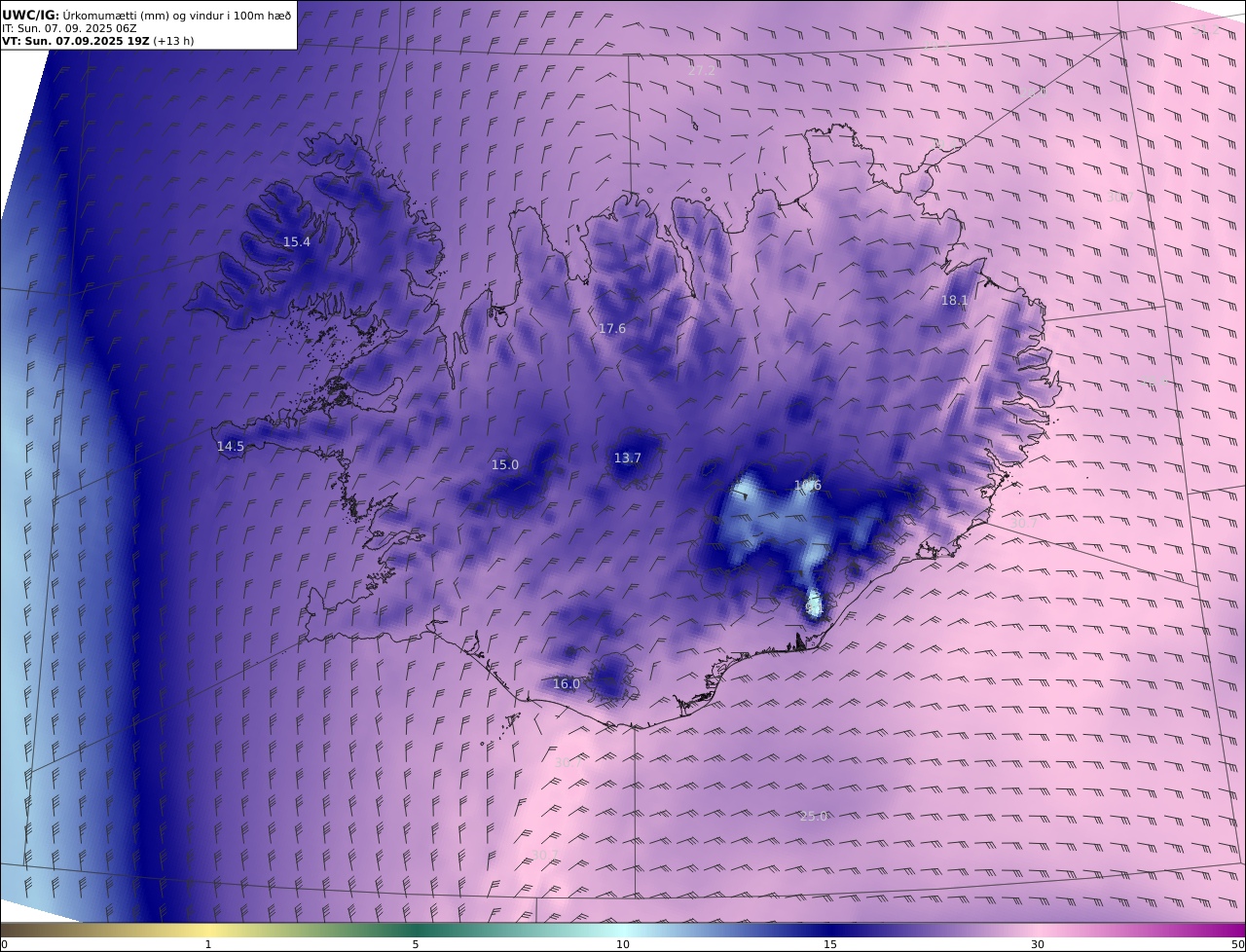The width and height of the screenshot is (1246, 952).
Task: Click the 14.5 value on the map
Action: coord(231,446)
